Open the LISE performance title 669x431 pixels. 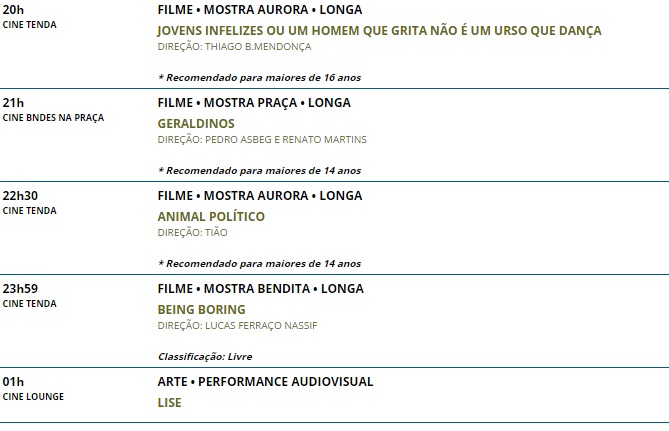click(170, 402)
